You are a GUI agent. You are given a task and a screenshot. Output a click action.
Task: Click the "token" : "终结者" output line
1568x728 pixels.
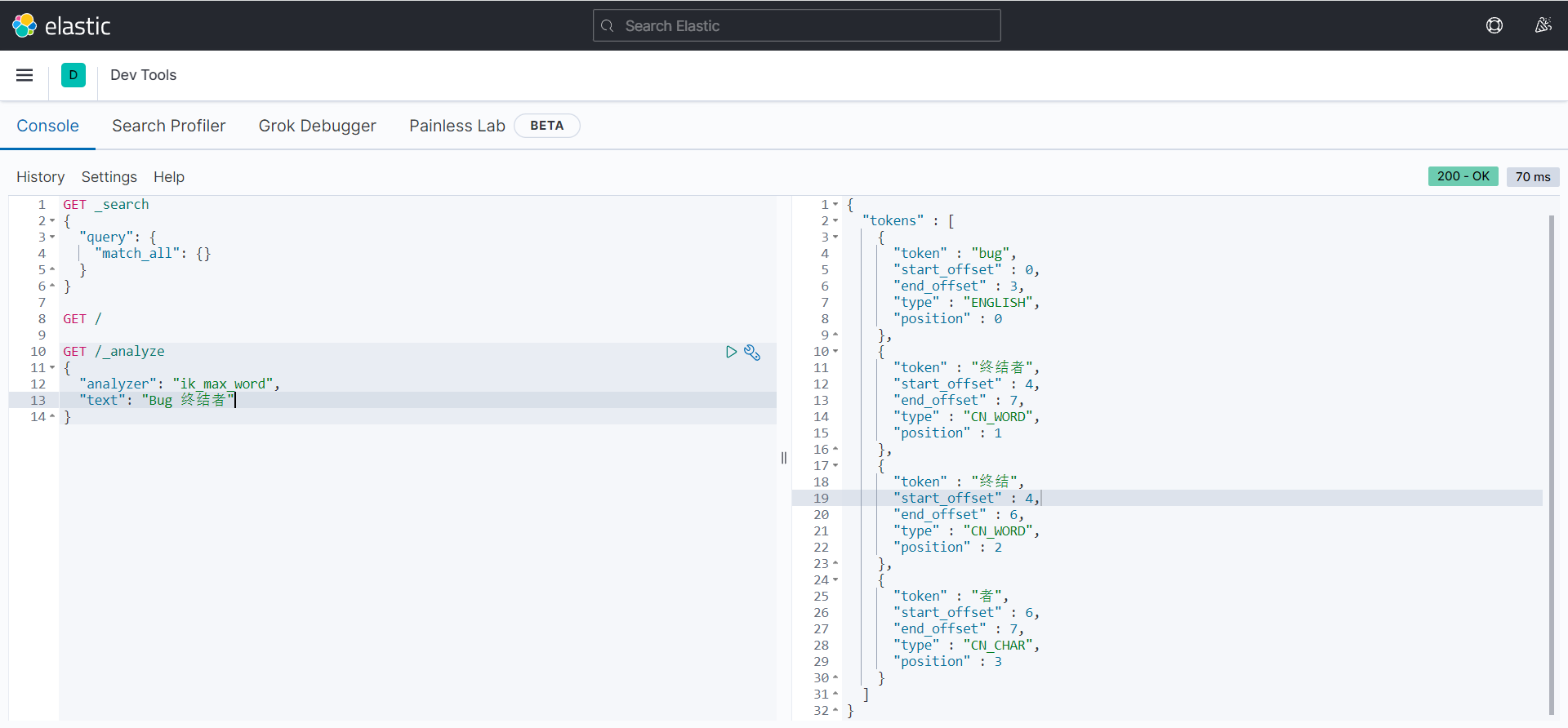[x=966, y=368]
